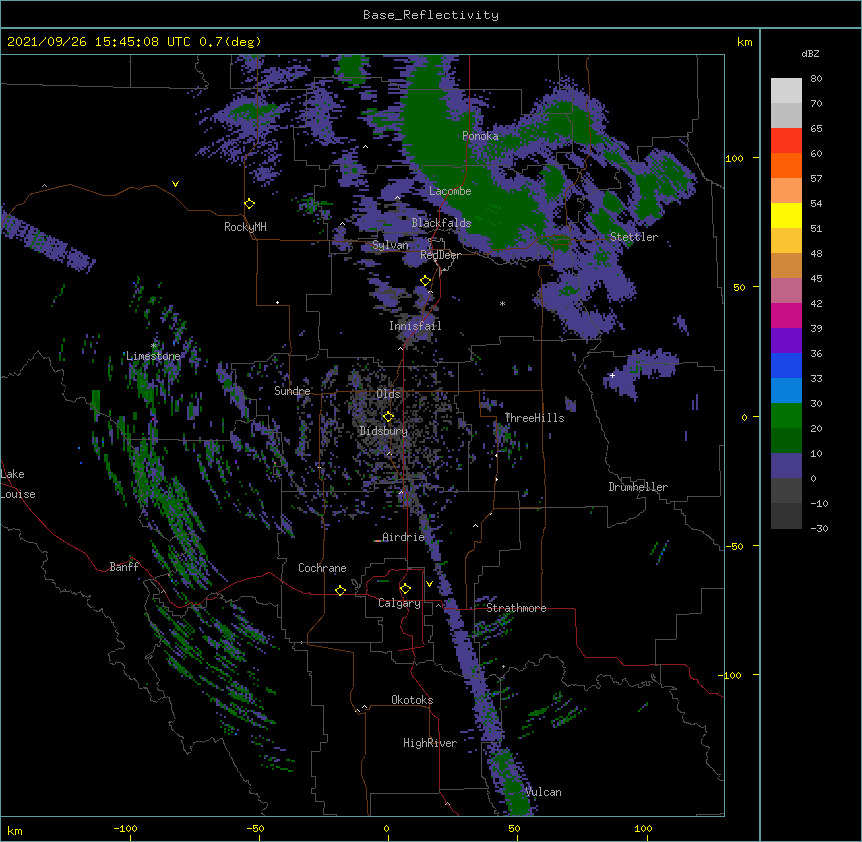Click the Blackfalds label
The height and width of the screenshot is (842, 862).
pos(441,223)
